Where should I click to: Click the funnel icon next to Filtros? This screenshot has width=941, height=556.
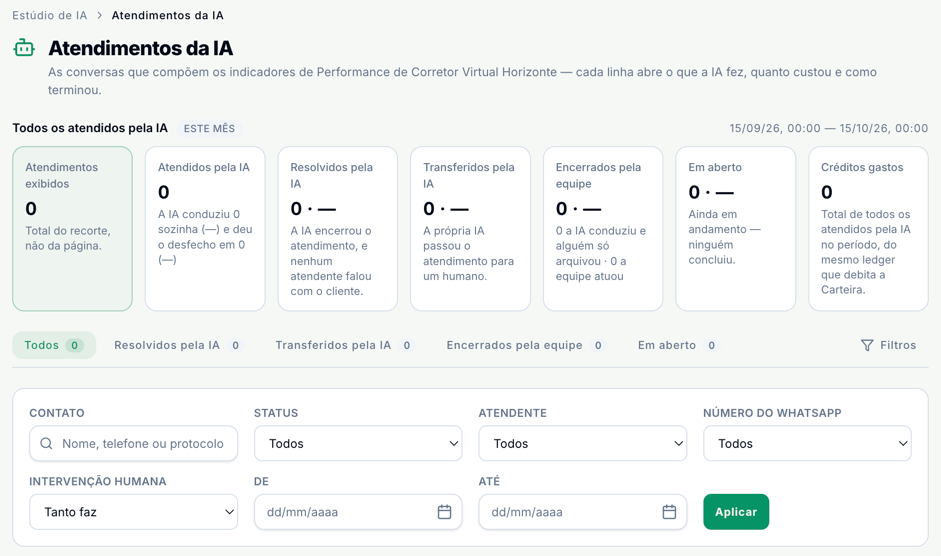coord(867,345)
